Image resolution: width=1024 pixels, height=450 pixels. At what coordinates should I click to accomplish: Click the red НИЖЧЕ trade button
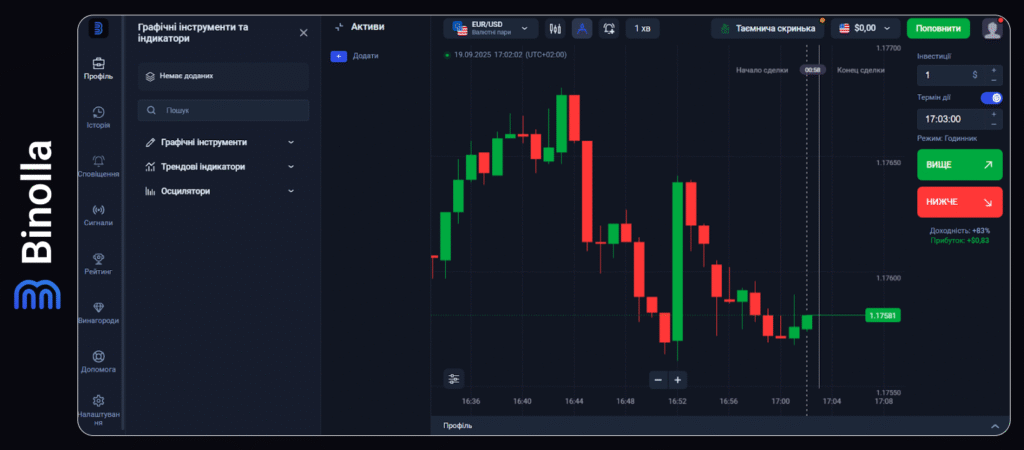coord(959,202)
